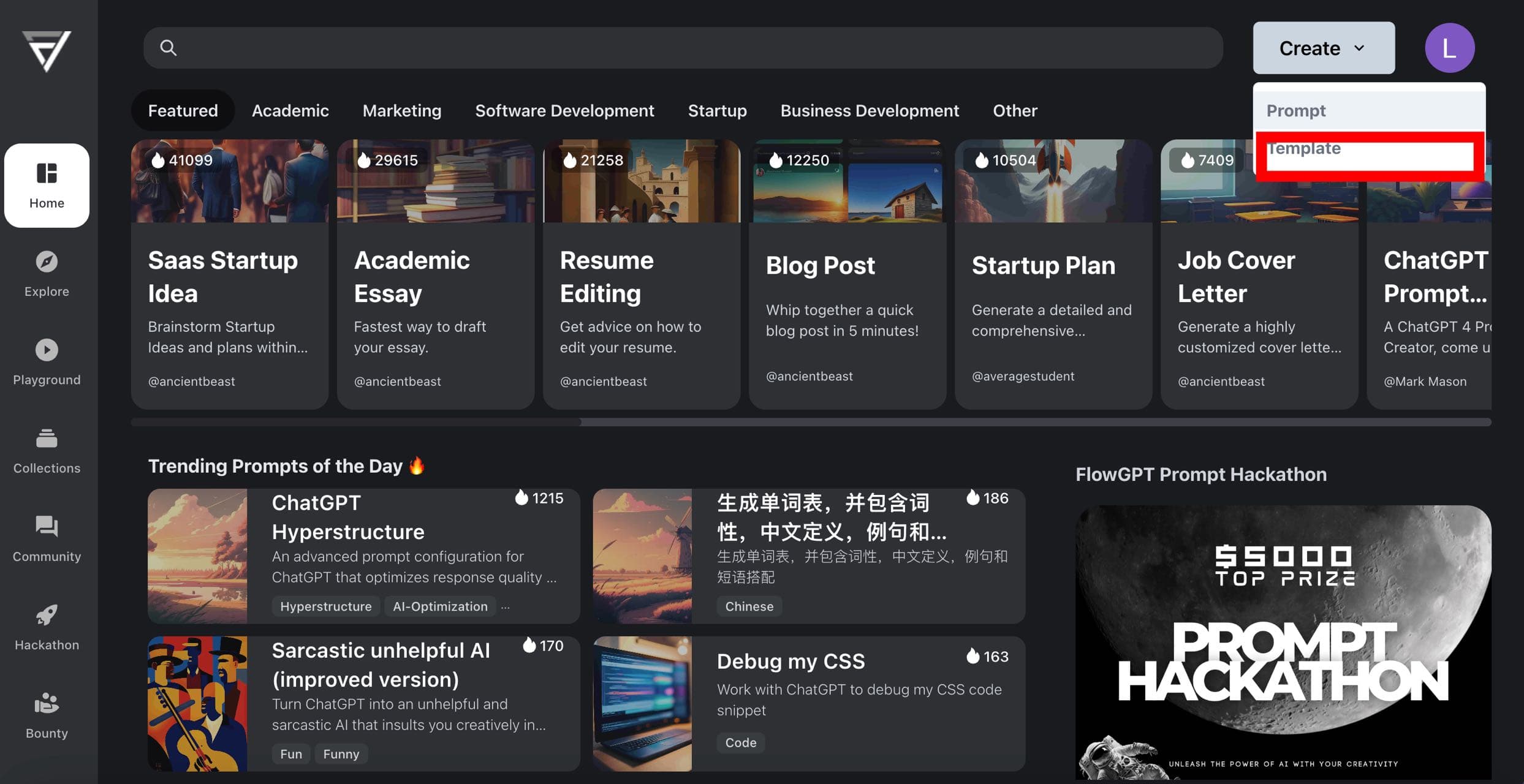Switch to the Software Development tab
Screen dimensions: 1524x784
pyautogui.click(x=564, y=110)
